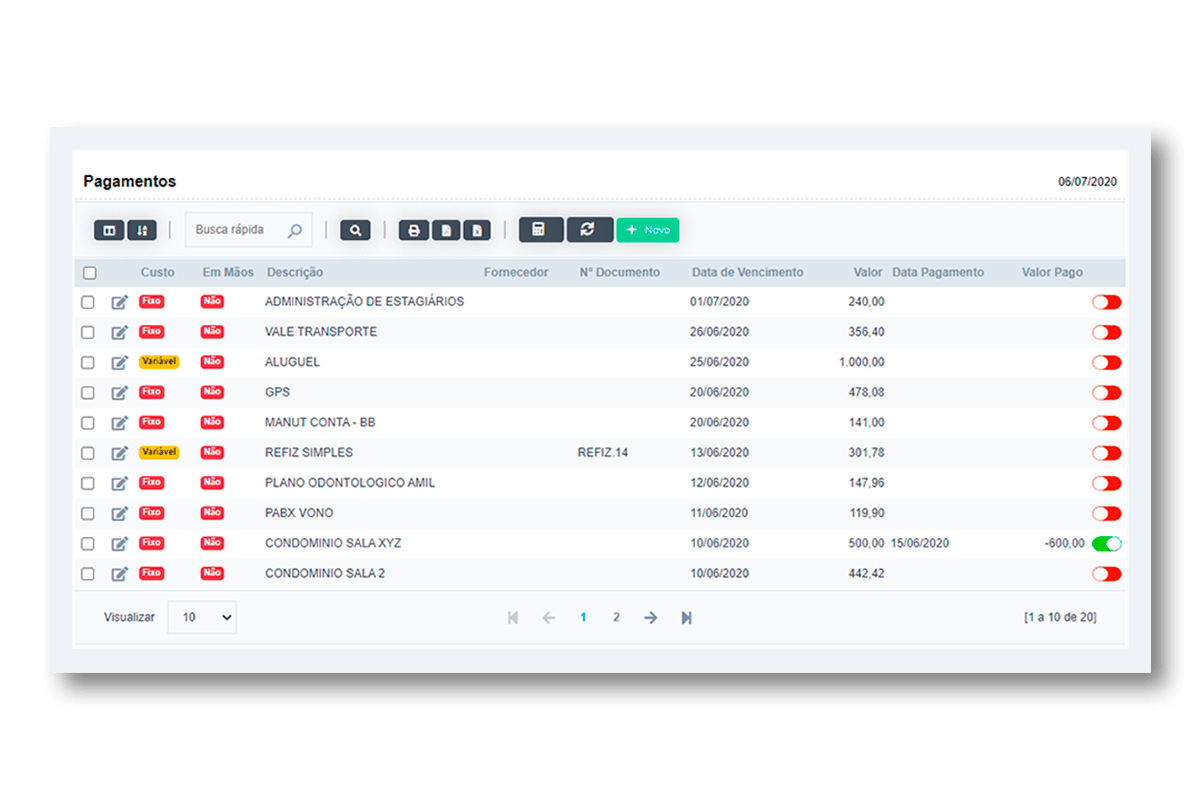Click the advanced search magnifier button
Screen dimensions: 1200x800
click(355, 231)
